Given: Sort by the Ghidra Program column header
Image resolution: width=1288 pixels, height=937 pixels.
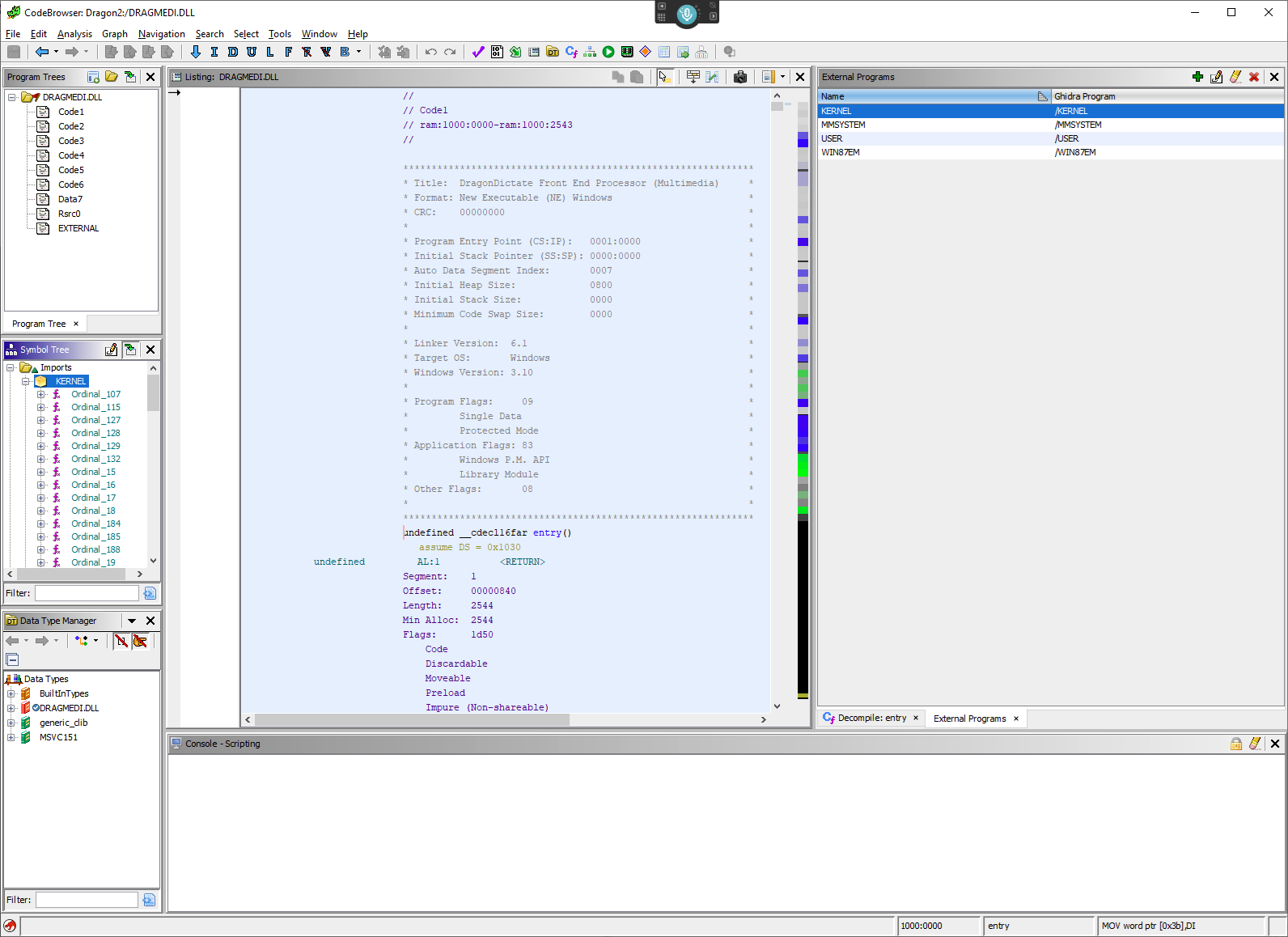Looking at the screenshot, I should 1167,96.
